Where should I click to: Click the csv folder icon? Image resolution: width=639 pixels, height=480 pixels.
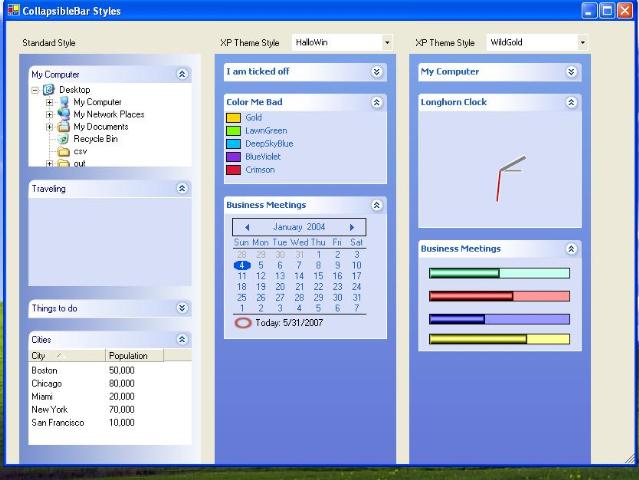click(x=64, y=152)
